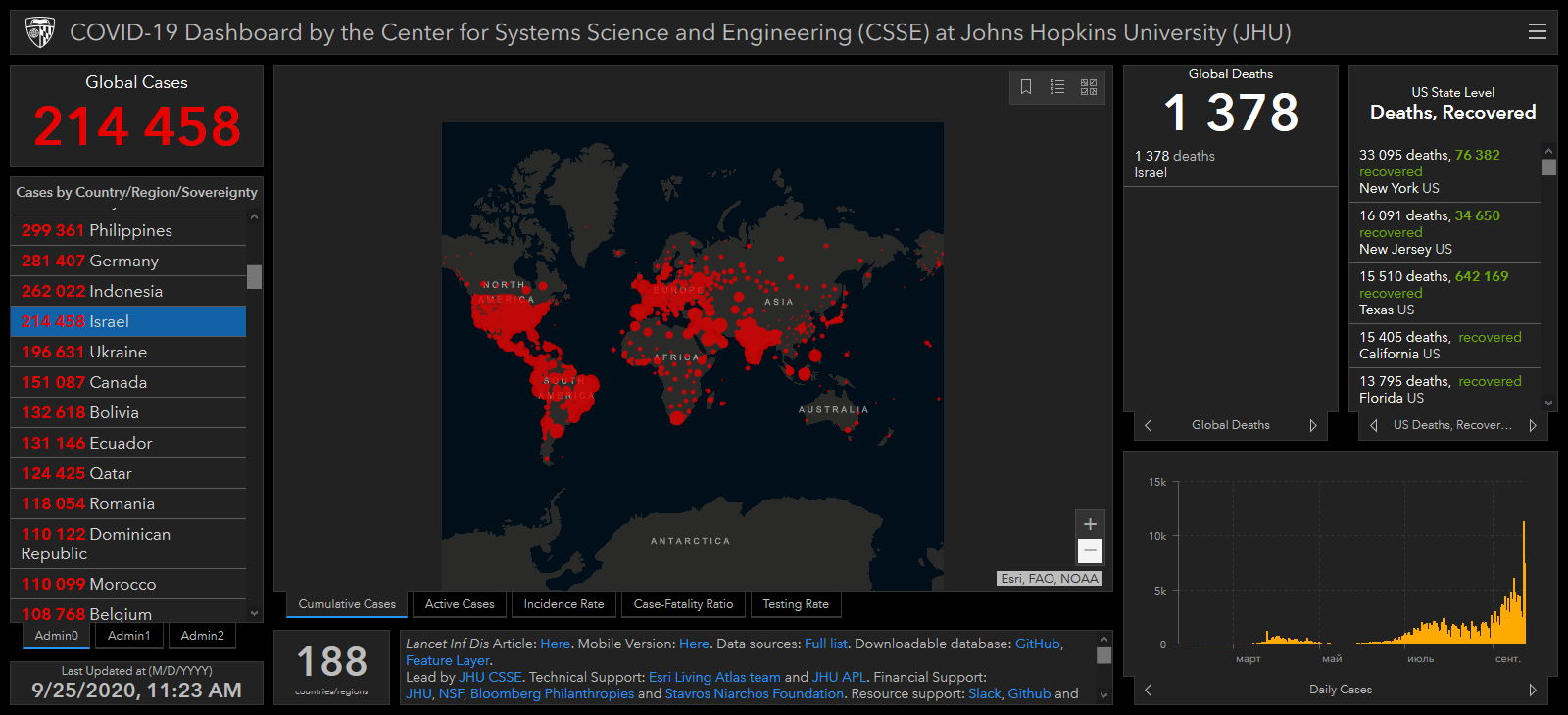Image resolution: width=1568 pixels, height=715 pixels.
Task: Click country list scrollbar thumb
Action: click(254, 277)
